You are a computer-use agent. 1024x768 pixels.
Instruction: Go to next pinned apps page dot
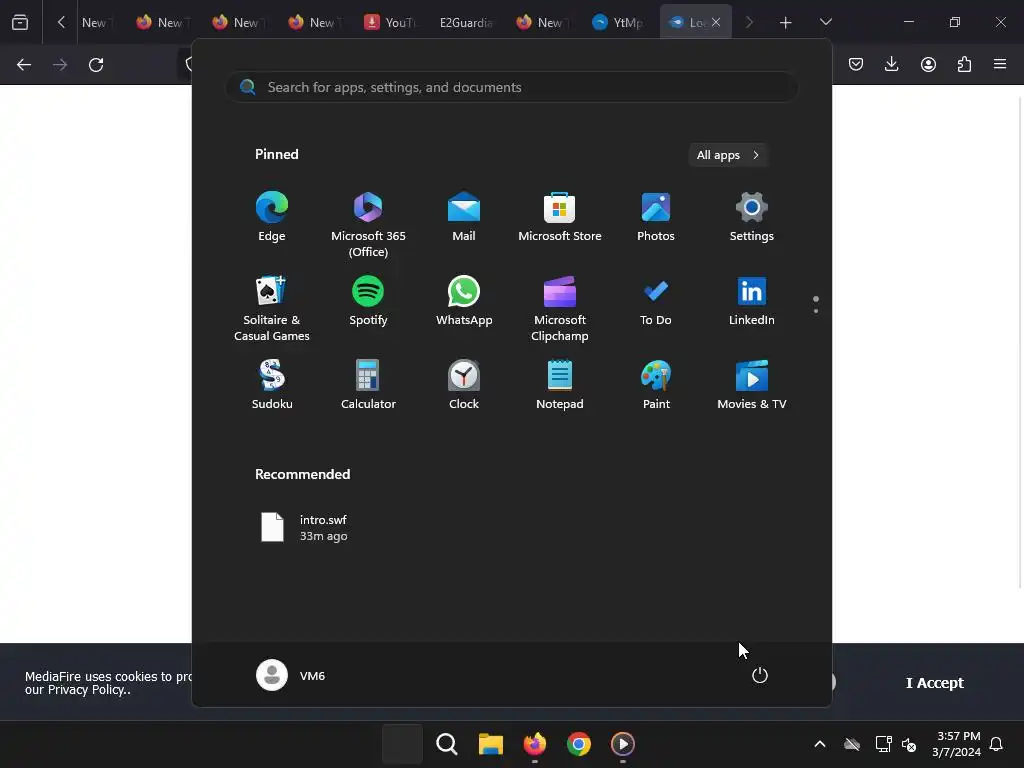click(x=816, y=311)
